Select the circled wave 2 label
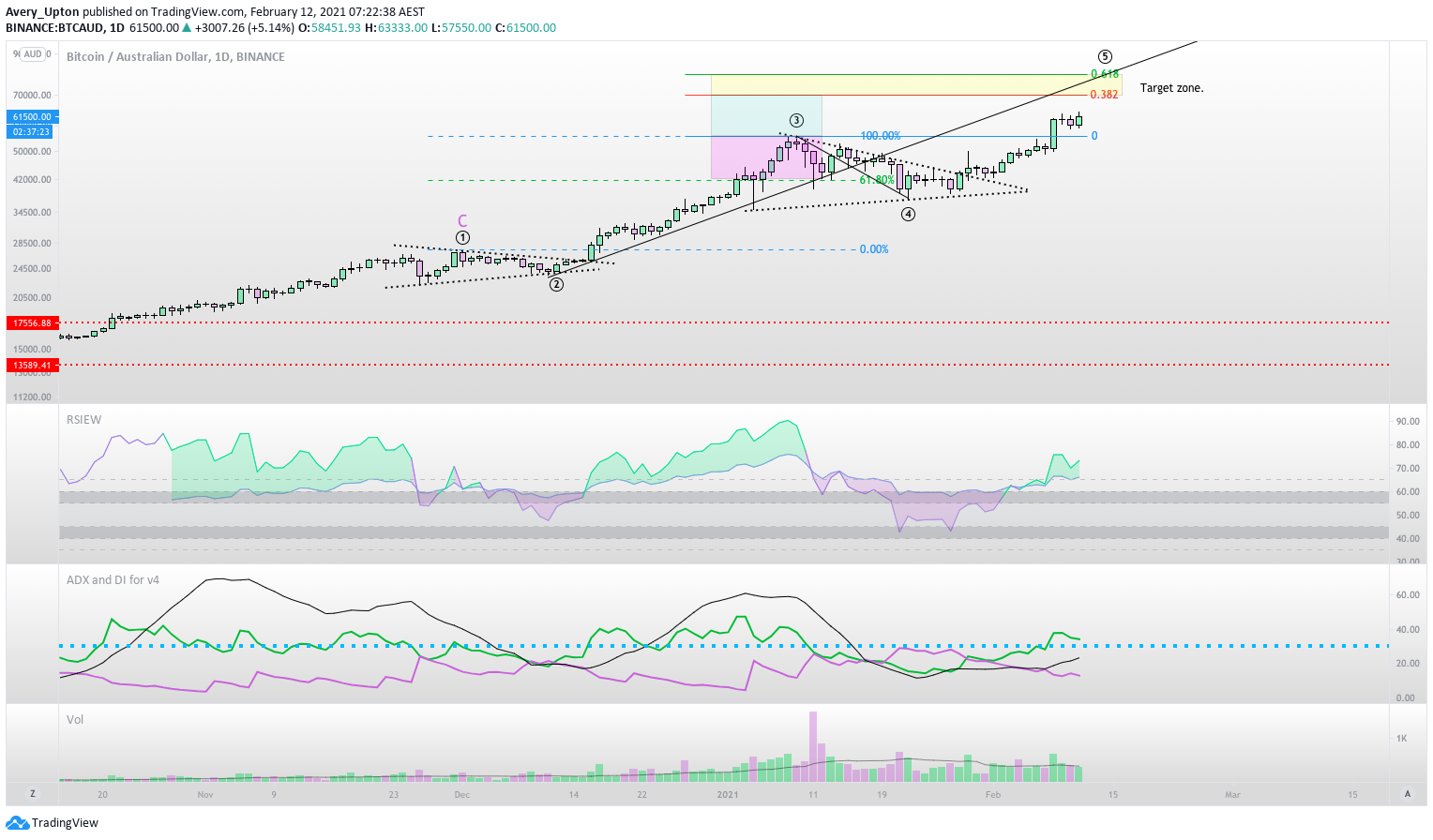Screen dimensions: 1433x840 coord(556,284)
